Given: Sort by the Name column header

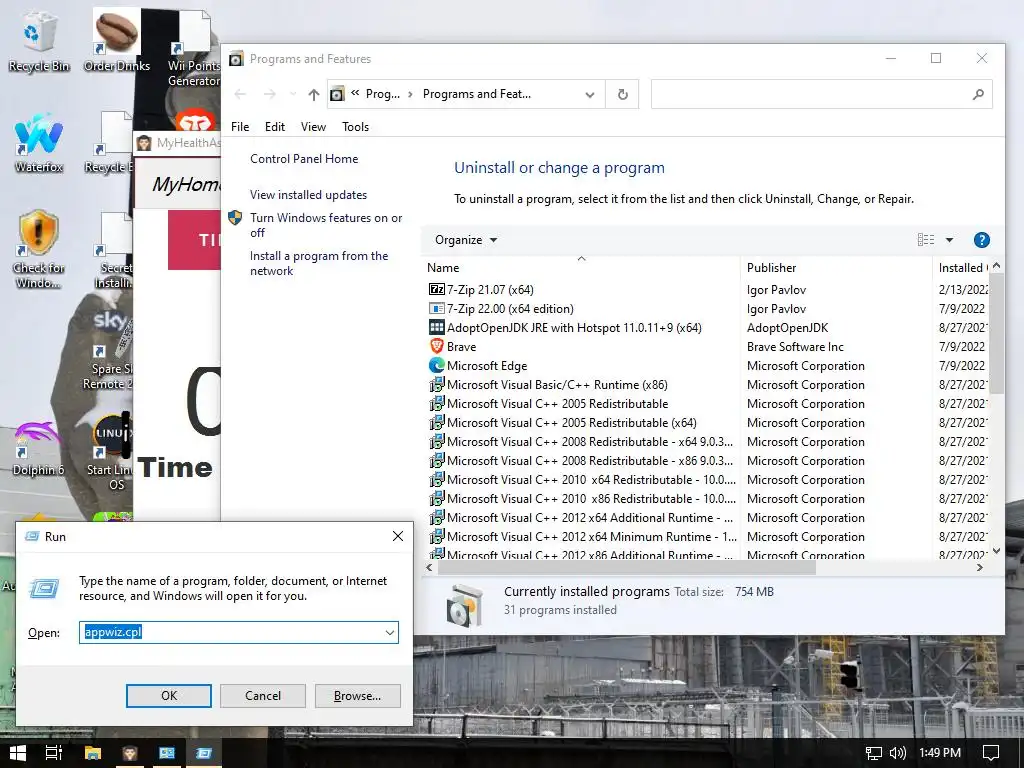Looking at the screenshot, I should coord(581,268).
